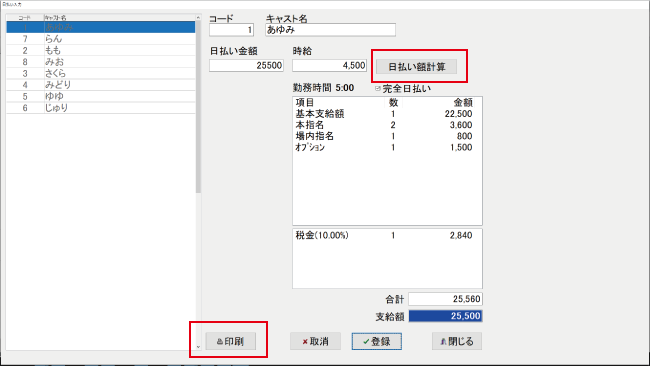The image size is (650, 366).
Task: Click the 800 amount cell
Action: click(465, 136)
